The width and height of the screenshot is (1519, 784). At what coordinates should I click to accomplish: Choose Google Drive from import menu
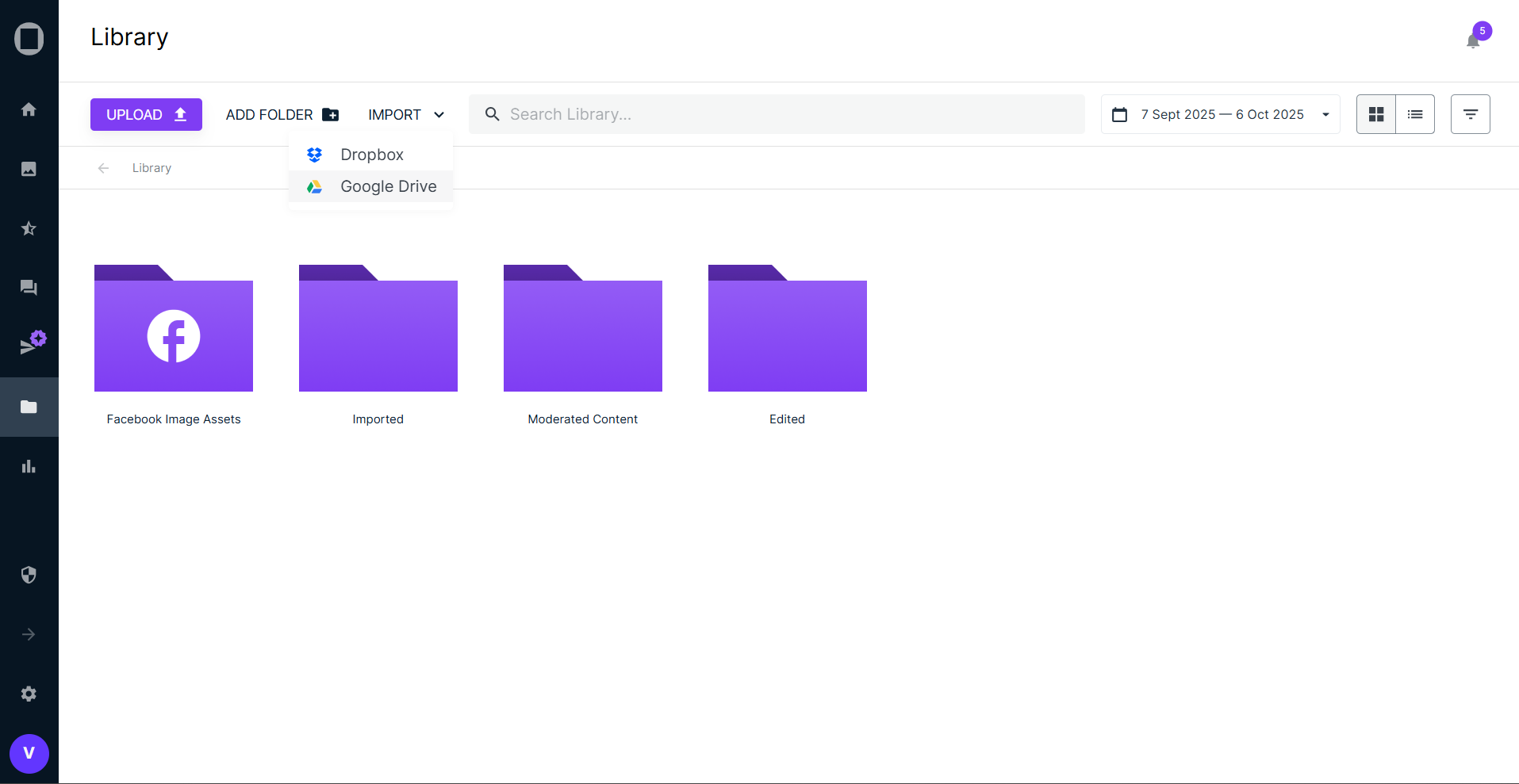[370, 186]
